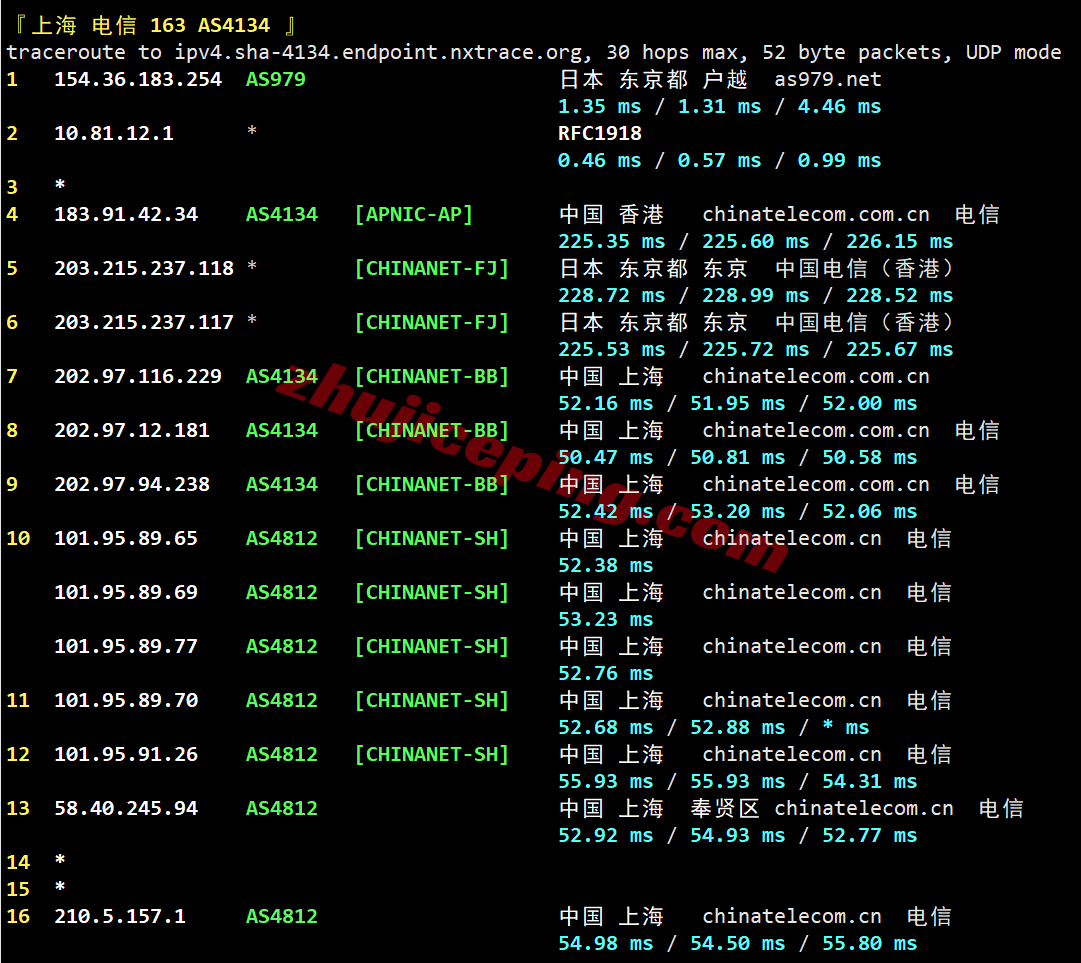Image resolution: width=1081 pixels, height=963 pixels.
Task: Click the [APNIC-AP] tag on hop 4
Action: 413,214
